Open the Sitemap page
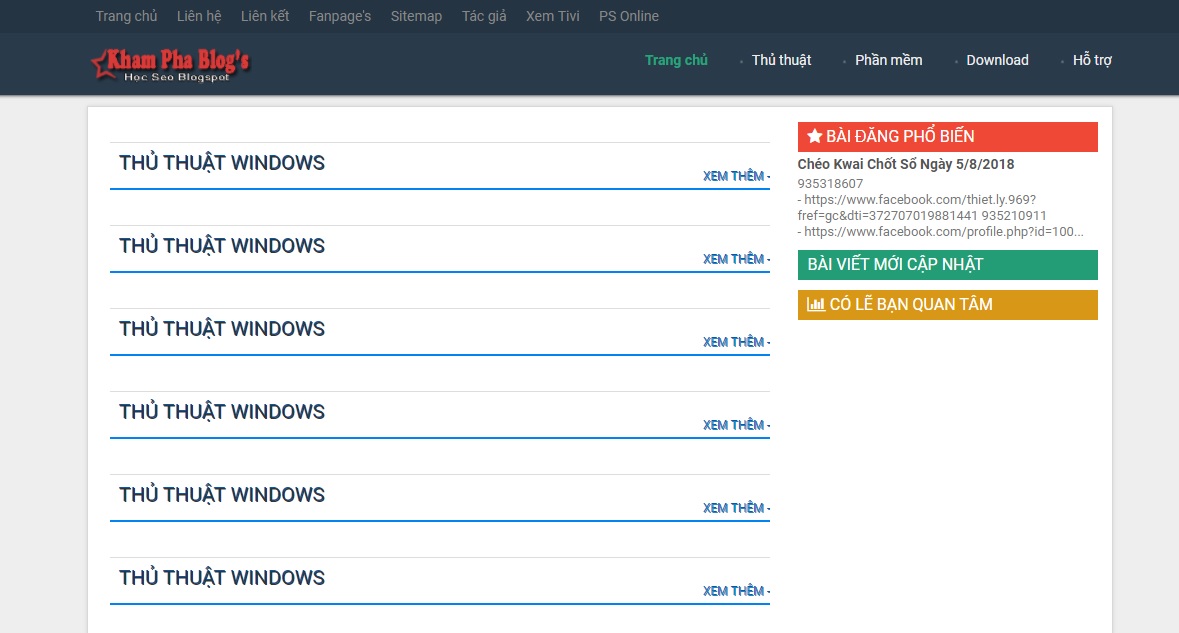The width and height of the screenshot is (1179, 633). [417, 16]
